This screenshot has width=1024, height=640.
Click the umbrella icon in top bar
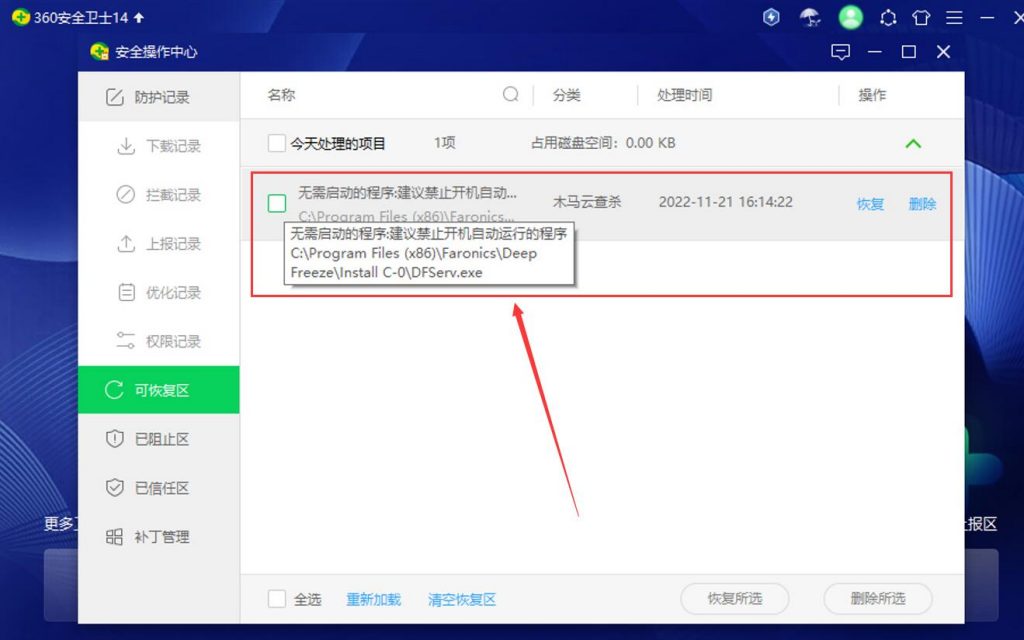click(810, 17)
